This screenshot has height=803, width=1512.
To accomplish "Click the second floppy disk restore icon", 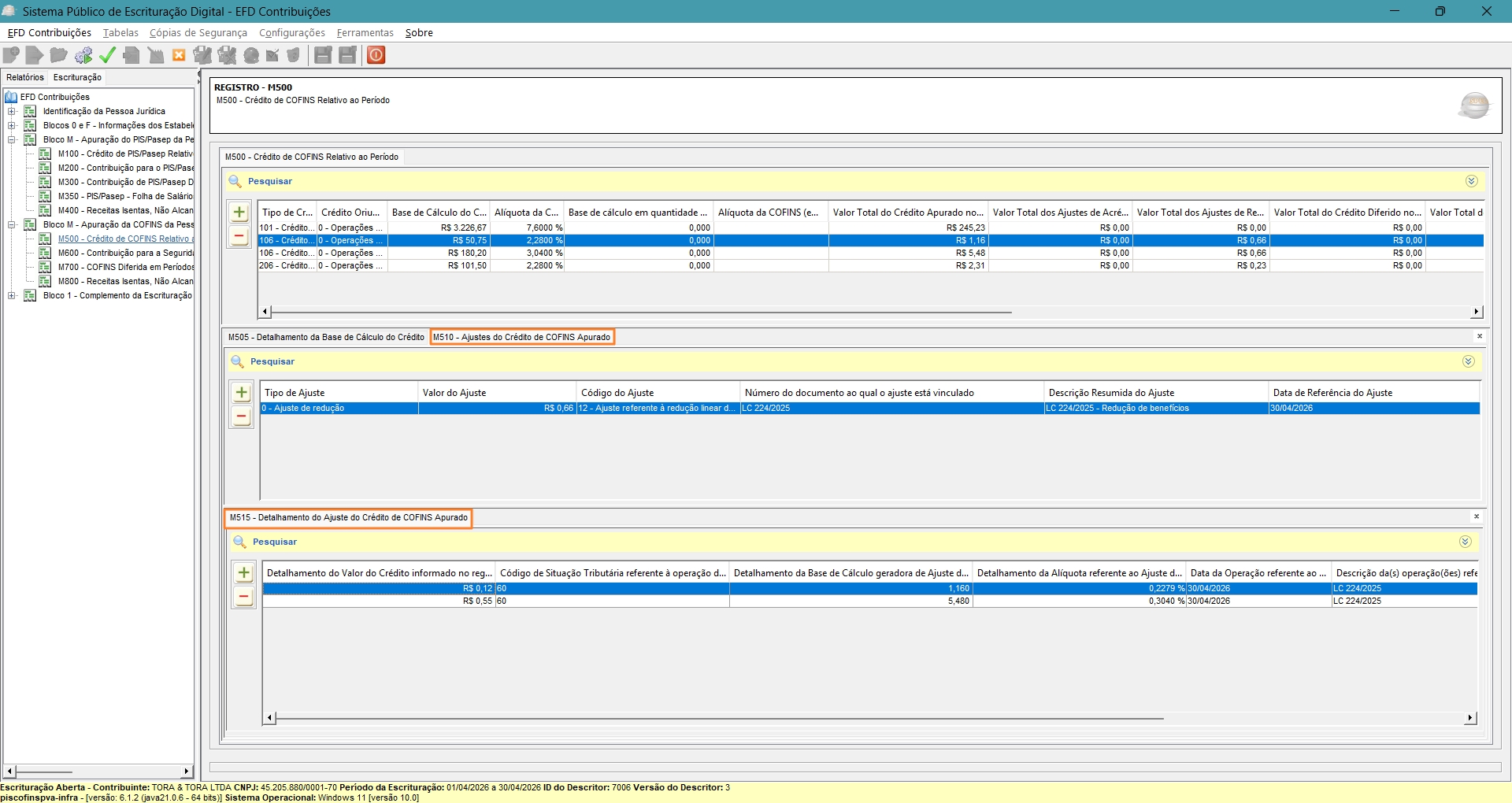I will (347, 55).
